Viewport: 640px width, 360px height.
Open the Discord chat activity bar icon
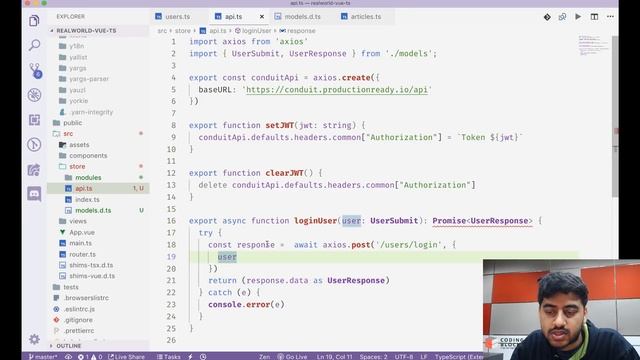click(34, 194)
